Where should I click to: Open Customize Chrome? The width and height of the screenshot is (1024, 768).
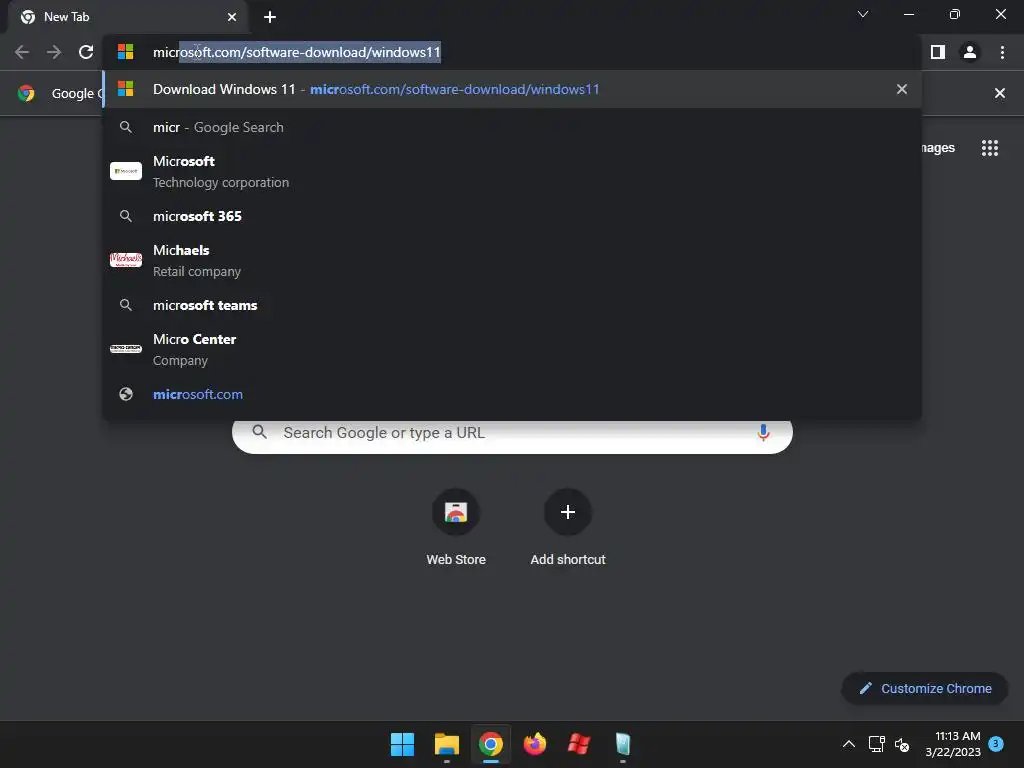coord(925,688)
